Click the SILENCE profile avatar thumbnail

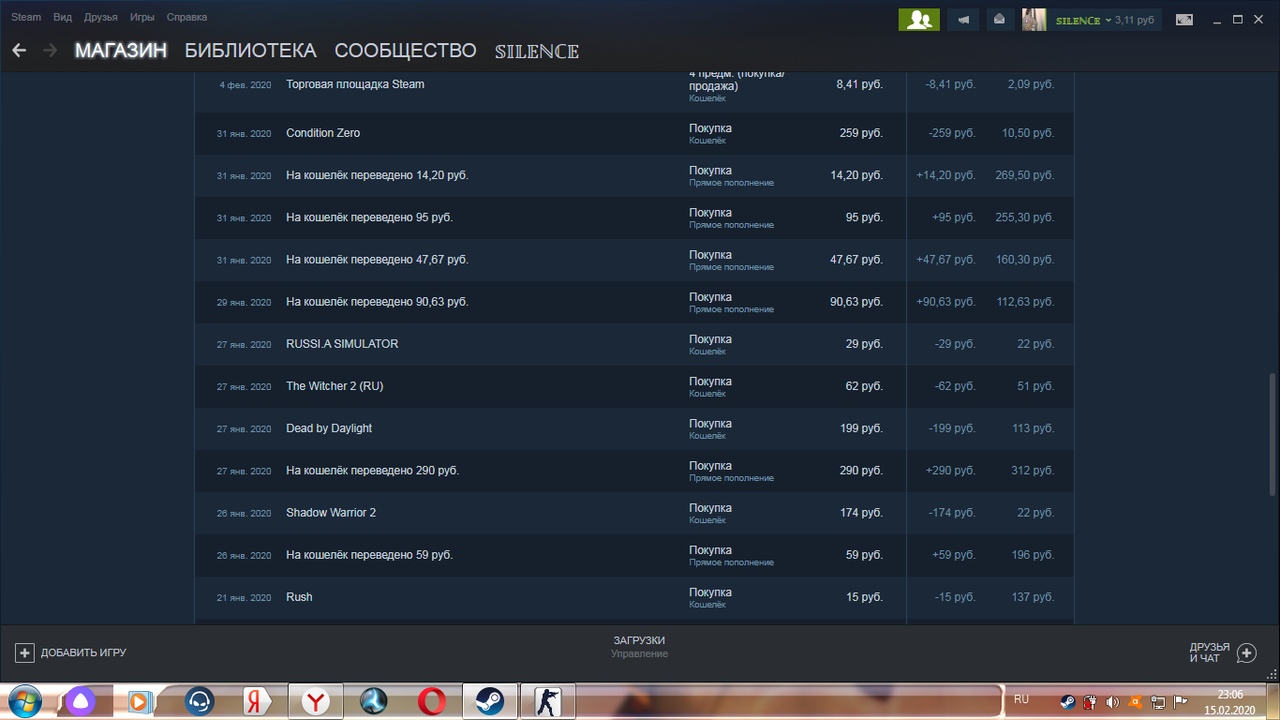[1034, 19]
